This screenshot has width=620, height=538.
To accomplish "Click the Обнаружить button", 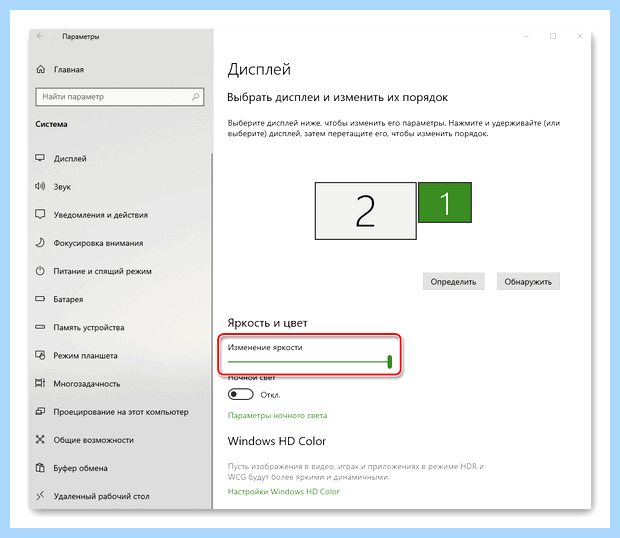I will pyautogui.click(x=528, y=281).
